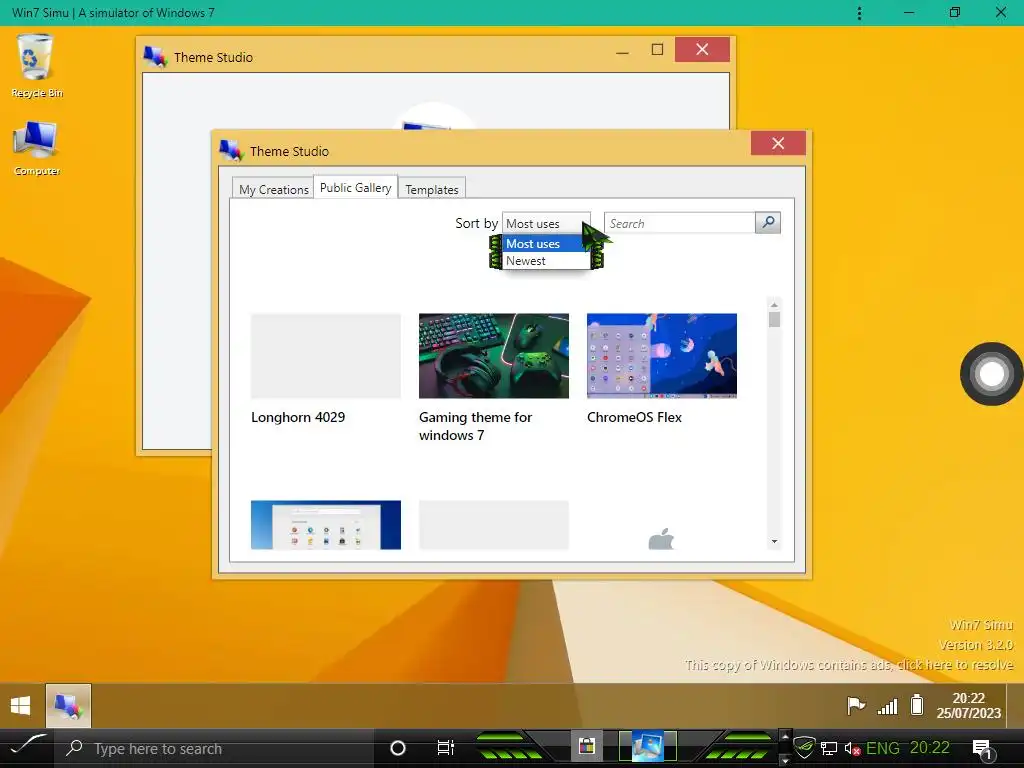Image resolution: width=1024 pixels, height=768 pixels.
Task: Click the network signal bars tray icon
Action: point(888,706)
